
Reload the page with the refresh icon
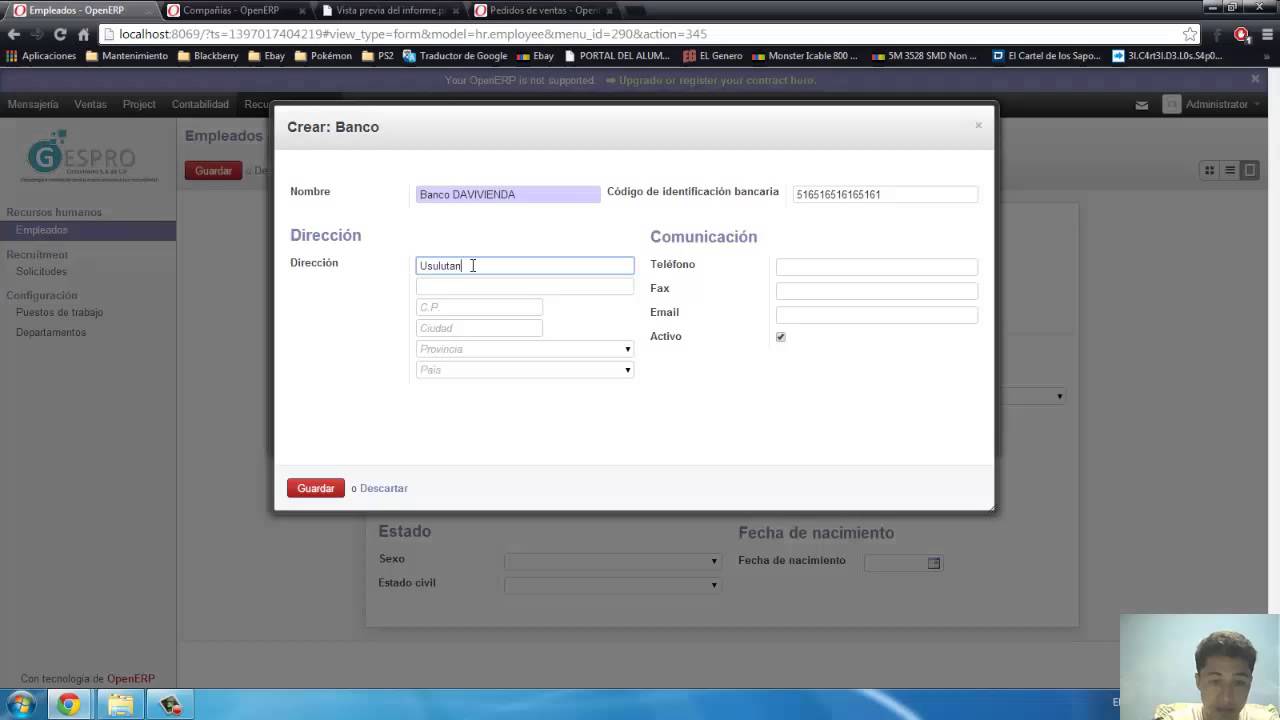60,34
